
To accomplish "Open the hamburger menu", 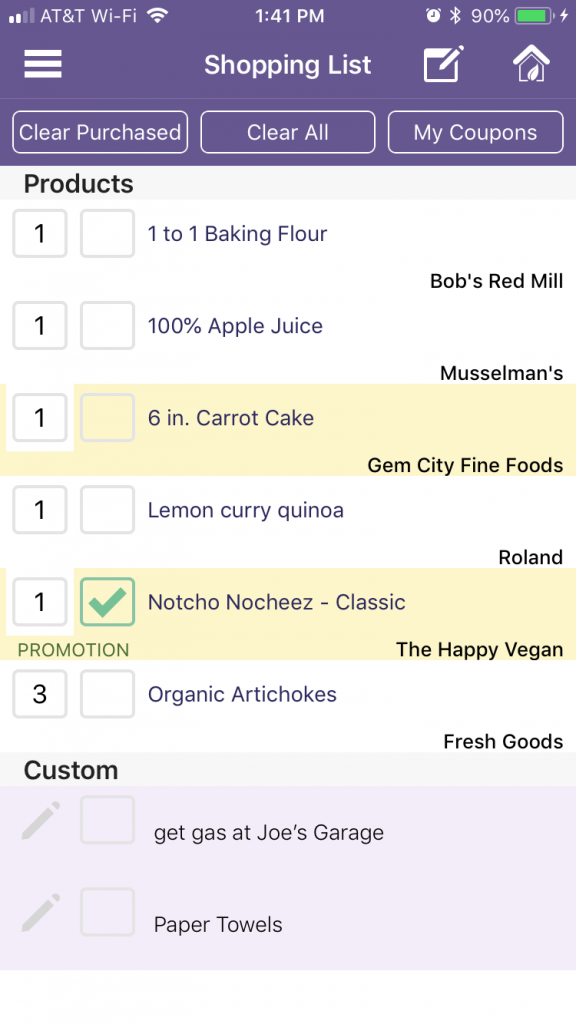I will pos(43,64).
